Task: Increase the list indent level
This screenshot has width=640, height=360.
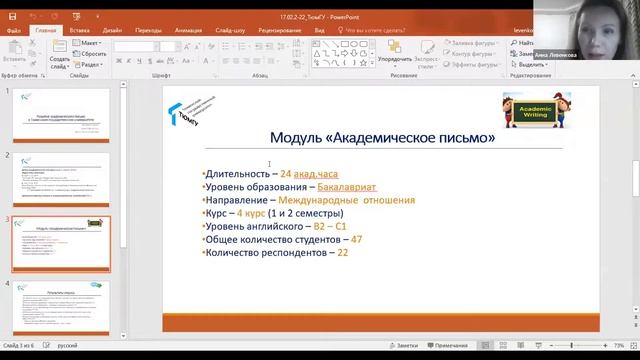Action: 269,47
